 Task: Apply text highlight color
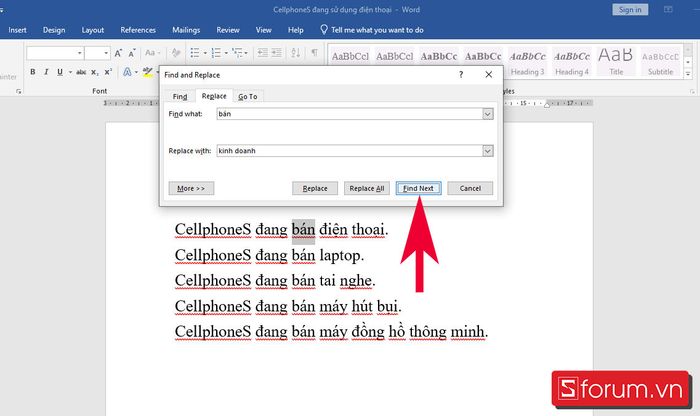tap(147, 72)
